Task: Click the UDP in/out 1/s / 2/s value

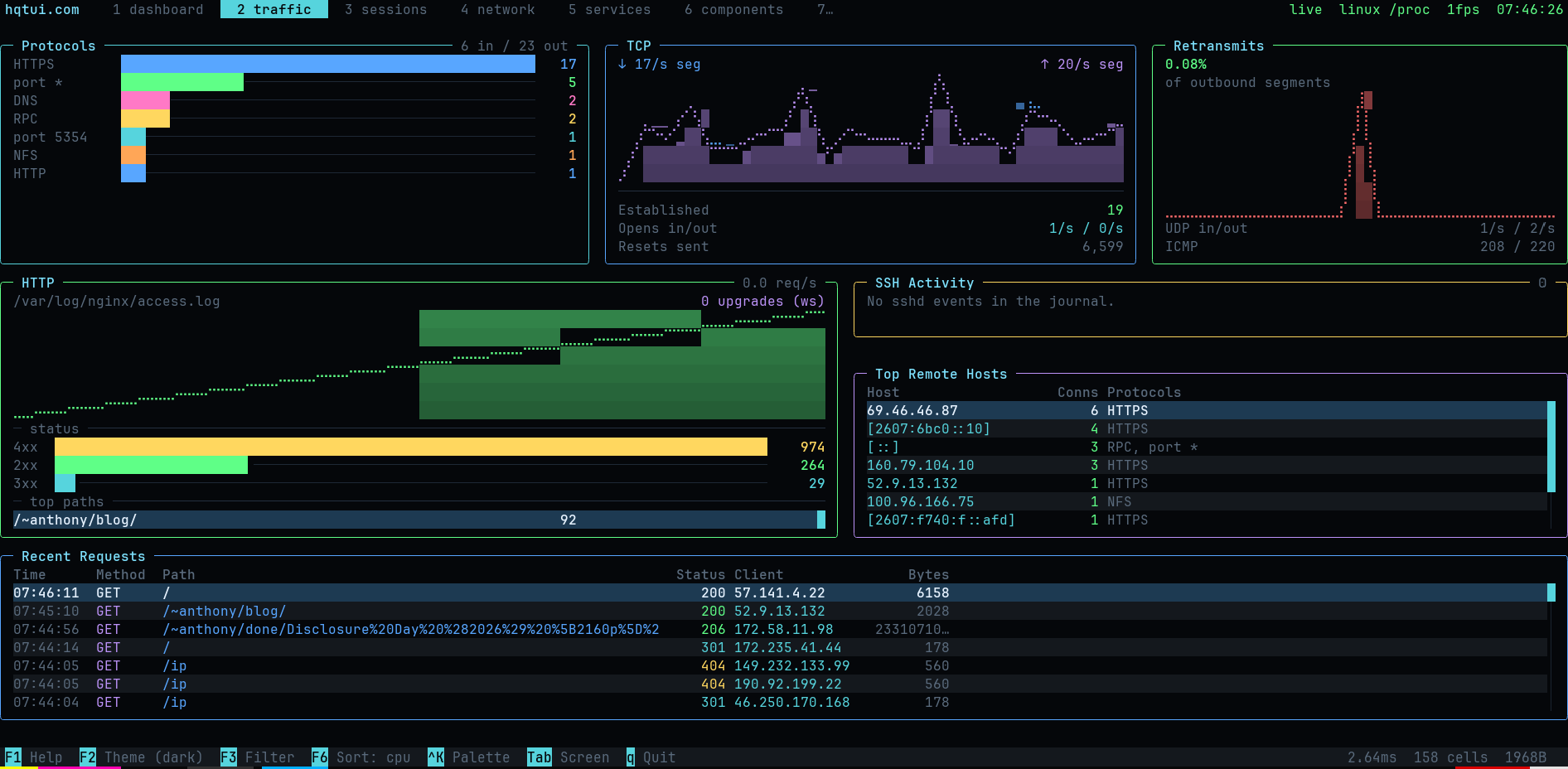Action: click(1517, 228)
